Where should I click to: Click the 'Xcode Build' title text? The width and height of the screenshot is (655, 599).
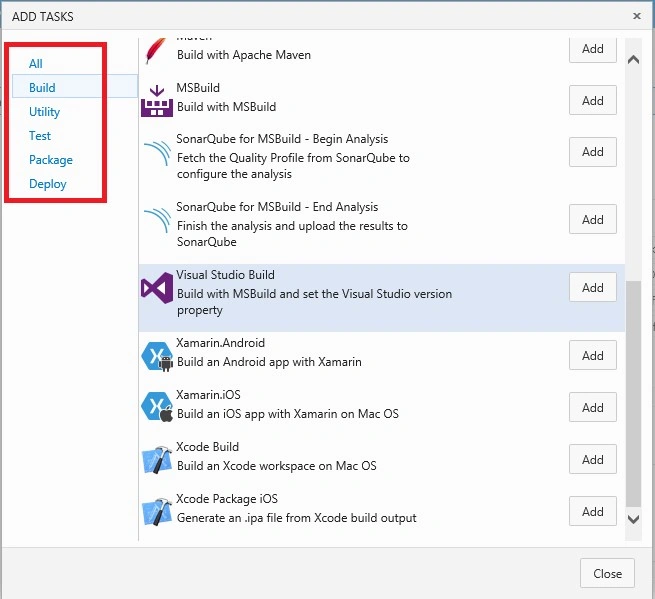pyautogui.click(x=207, y=447)
